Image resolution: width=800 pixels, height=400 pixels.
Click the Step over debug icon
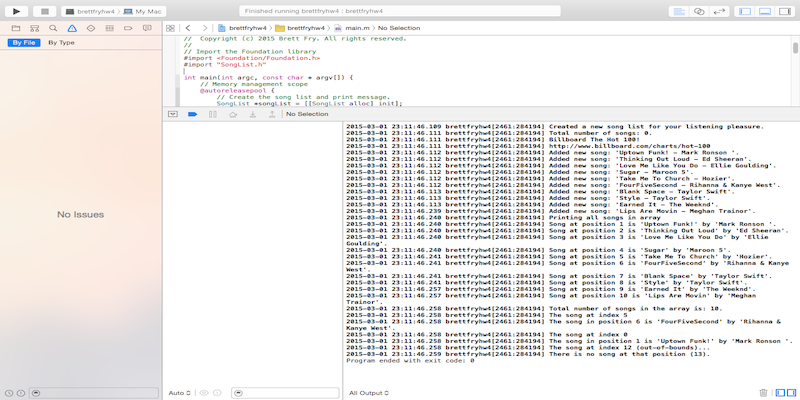coord(233,114)
